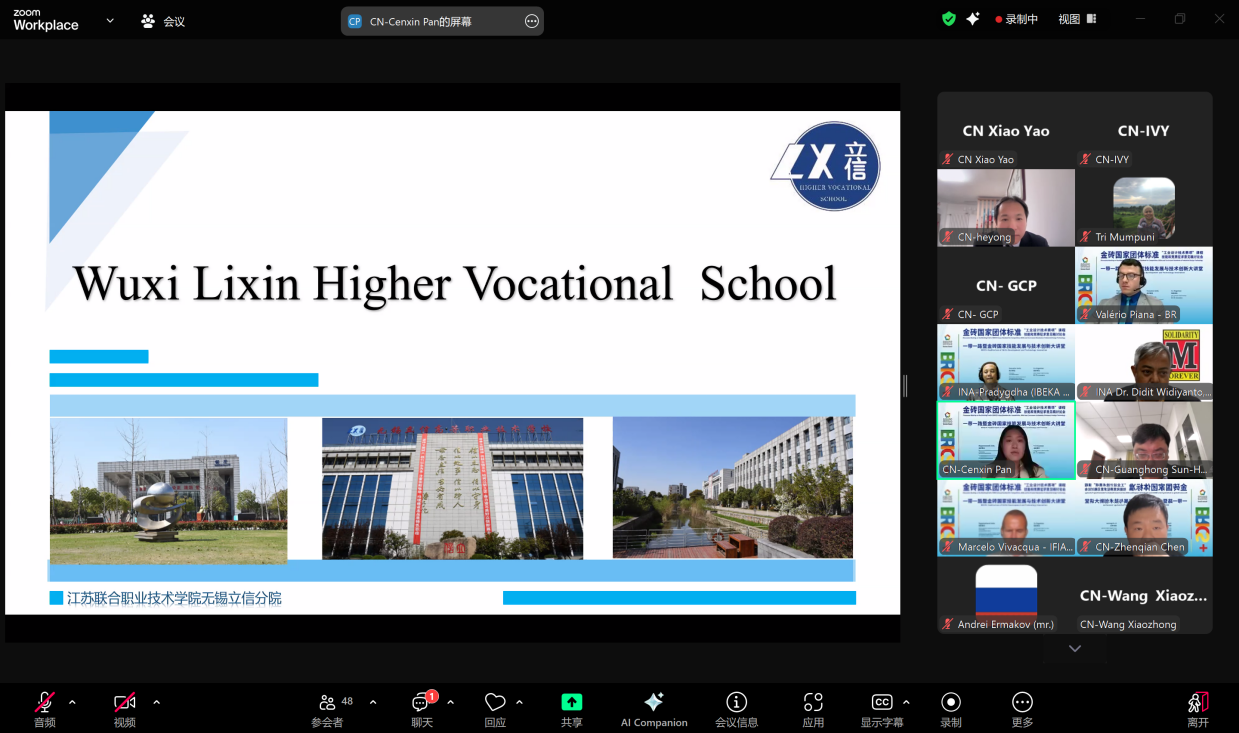Turn on the video camera
Screen dimensions: 1239x733
tap(124, 708)
